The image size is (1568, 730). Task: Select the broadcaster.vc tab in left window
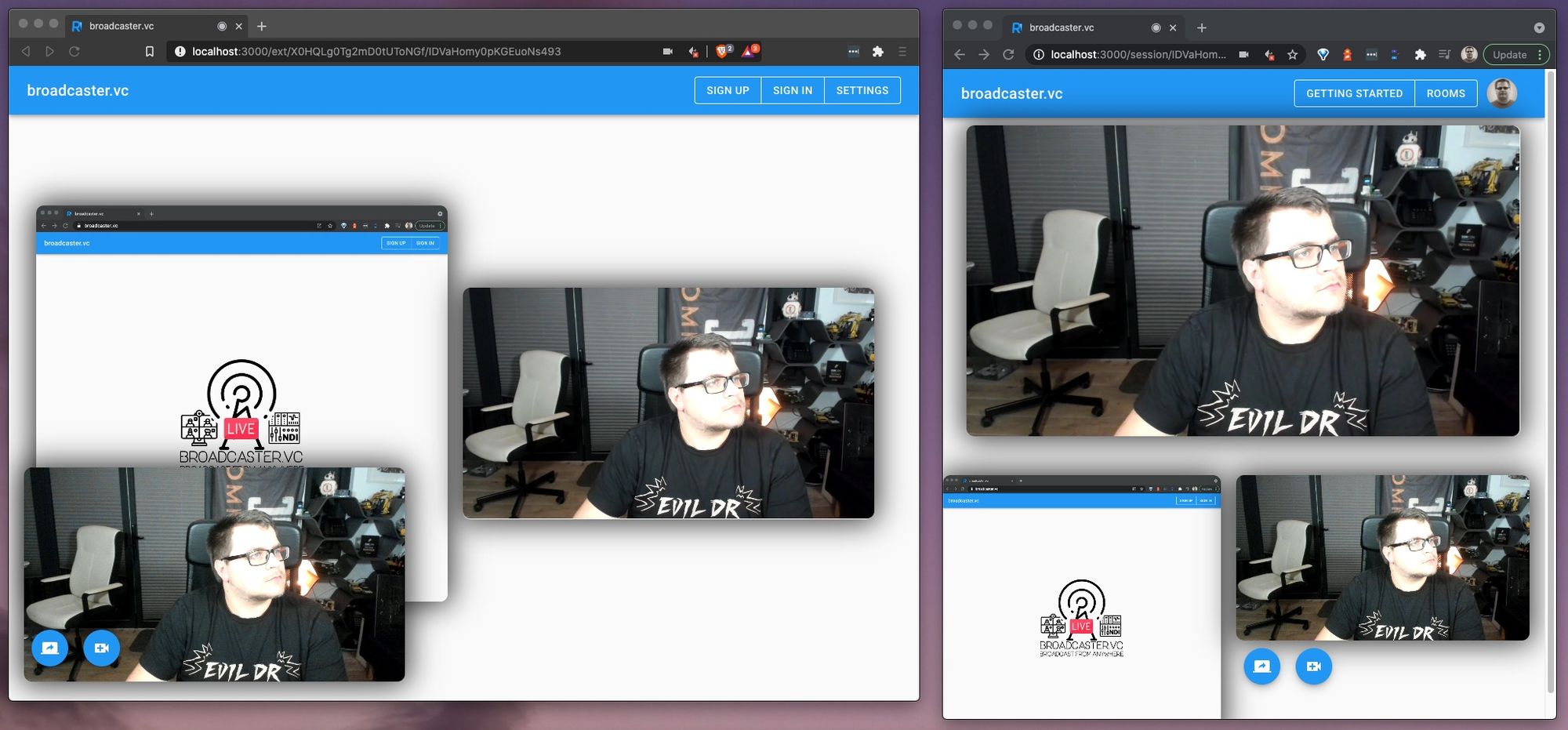pyautogui.click(x=155, y=26)
